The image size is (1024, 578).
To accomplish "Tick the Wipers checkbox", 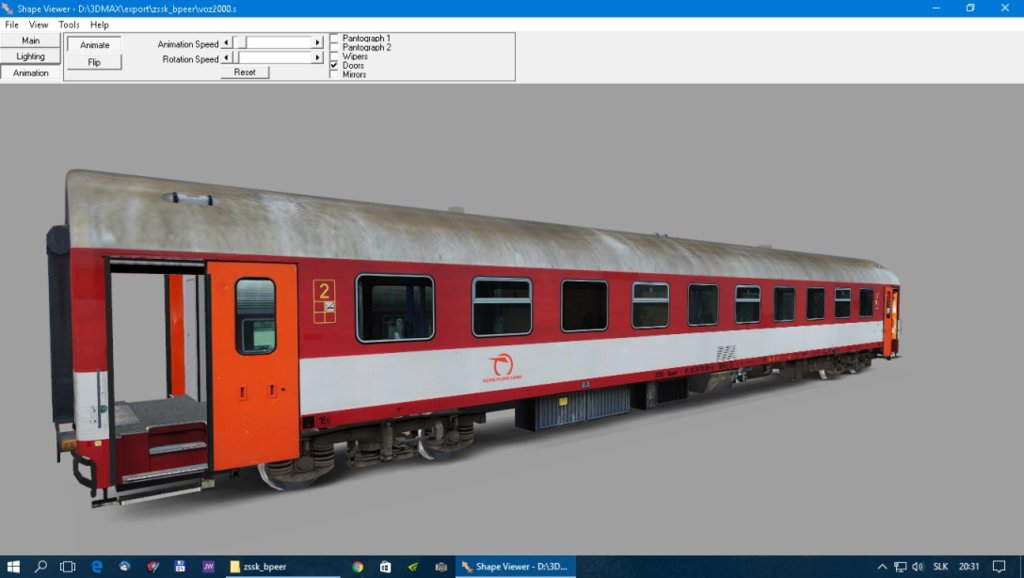I will point(334,56).
